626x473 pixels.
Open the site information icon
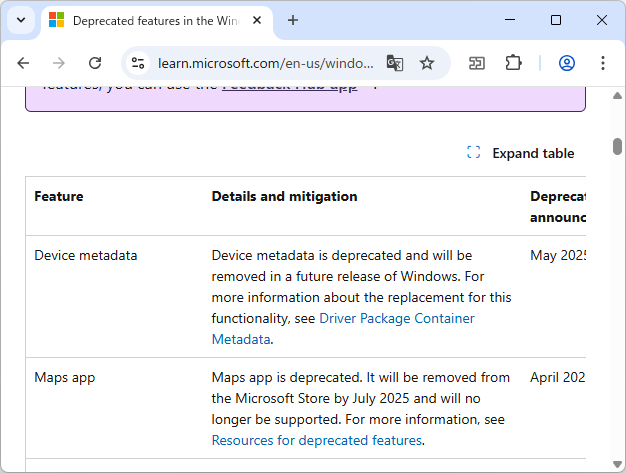click(x=139, y=63)
